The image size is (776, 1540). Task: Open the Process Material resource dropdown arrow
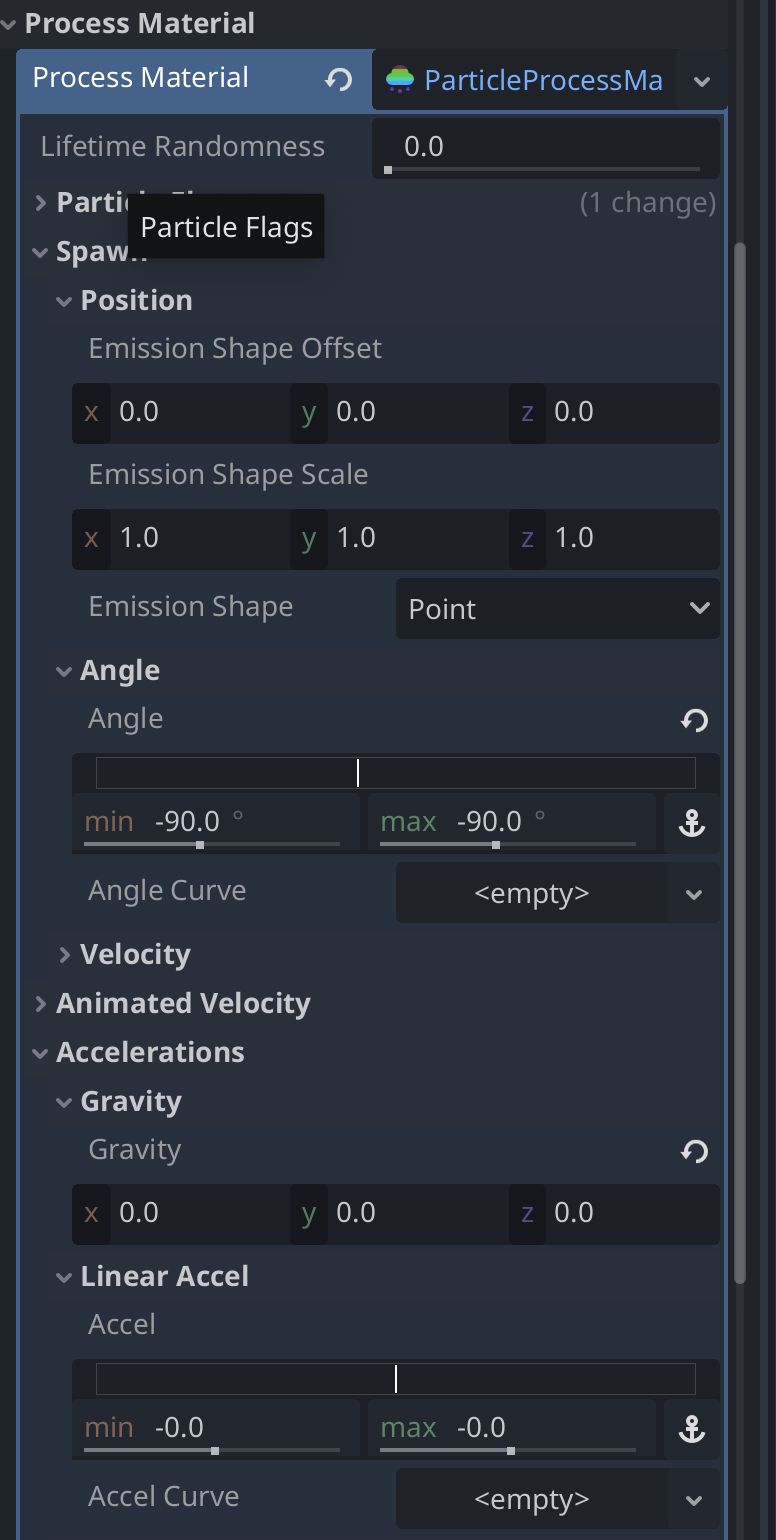pos(702,81)
